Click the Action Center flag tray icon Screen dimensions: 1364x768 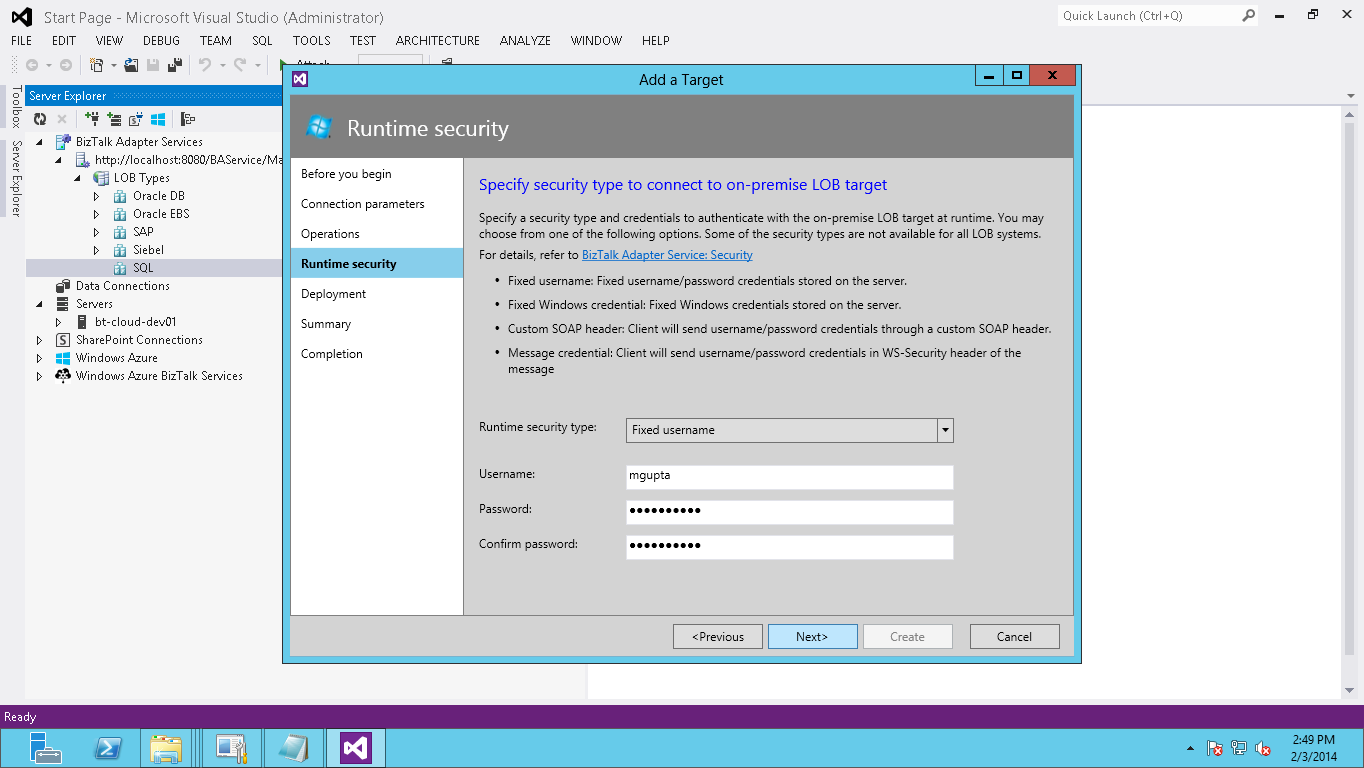1215,748
